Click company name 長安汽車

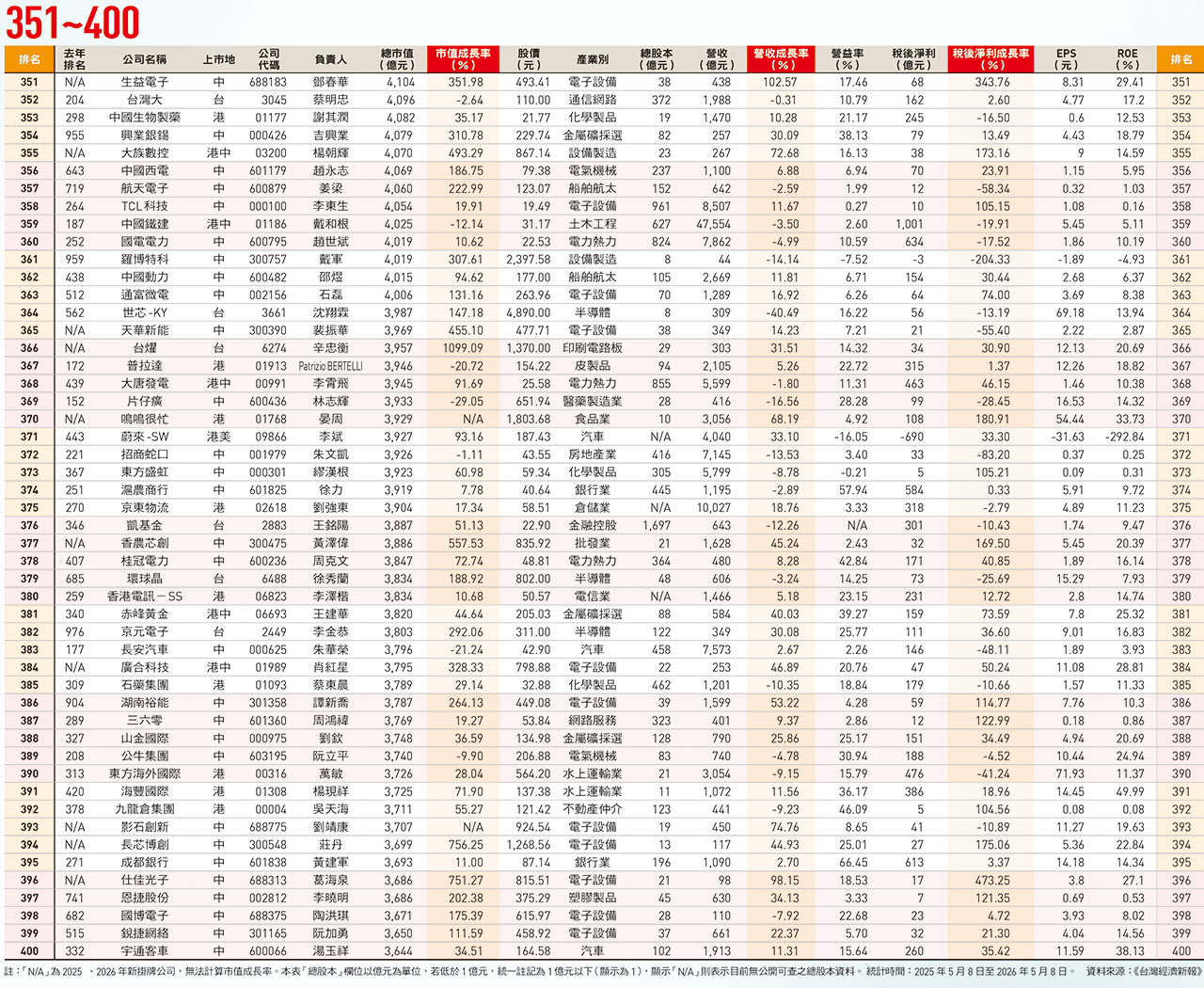(x=145, y=649)
